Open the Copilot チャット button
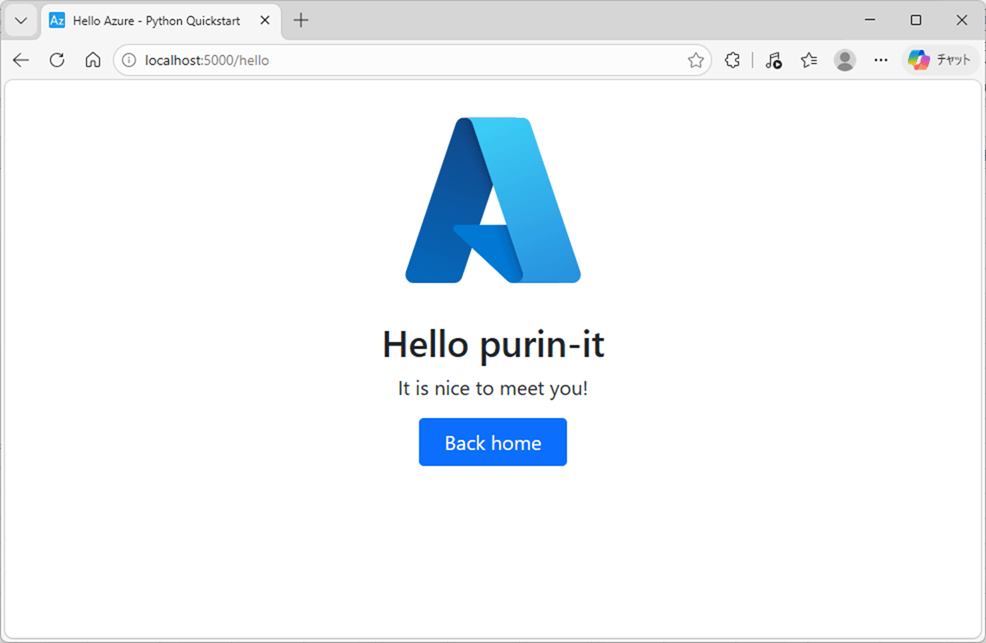 point(939,60)
